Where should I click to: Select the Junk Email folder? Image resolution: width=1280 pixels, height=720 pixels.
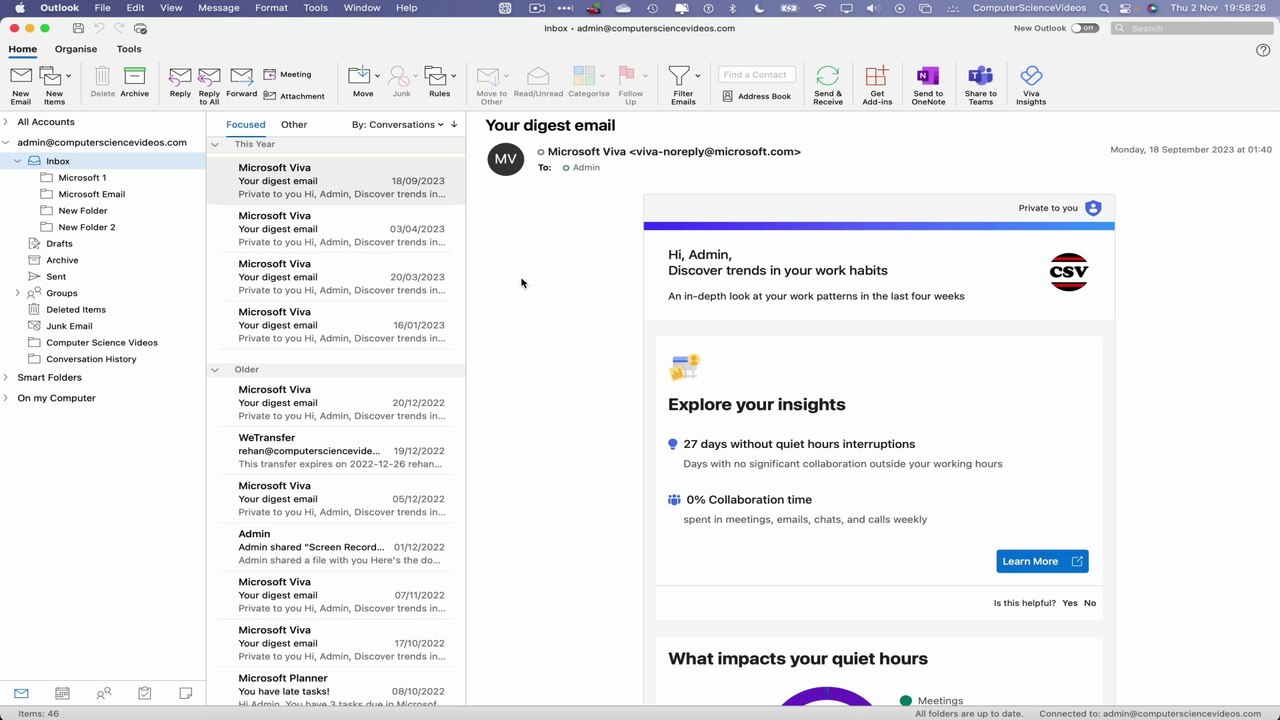pos(69,326)
